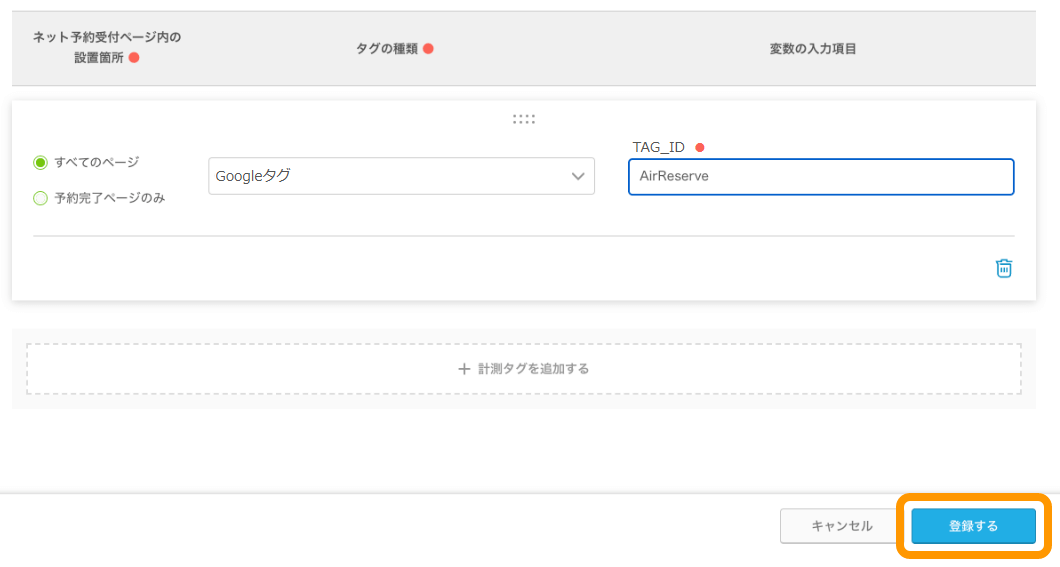Screen dimensions: 1060x567
Task: Click the 変数の入力項目 column header
Action: pyautogui.click(x=813, y=49)
